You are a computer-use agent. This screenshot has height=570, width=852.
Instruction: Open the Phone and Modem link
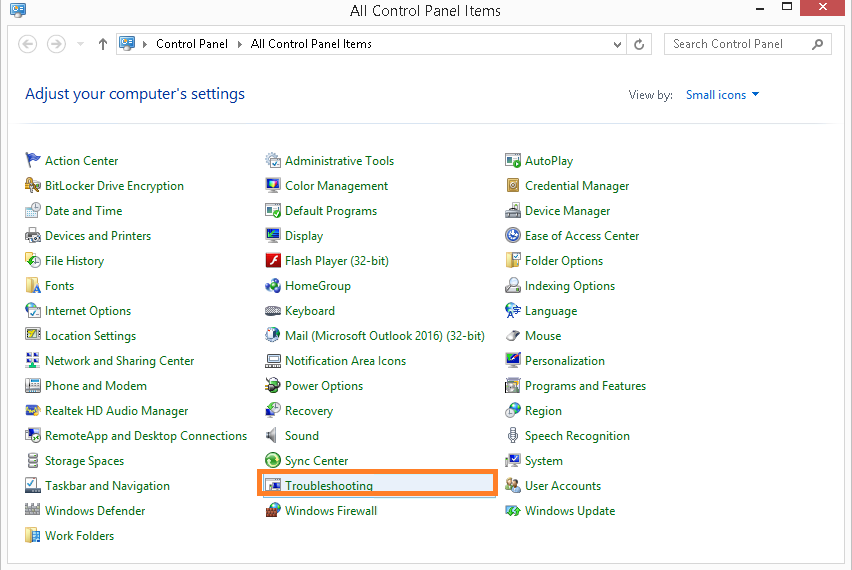[96, 386]
